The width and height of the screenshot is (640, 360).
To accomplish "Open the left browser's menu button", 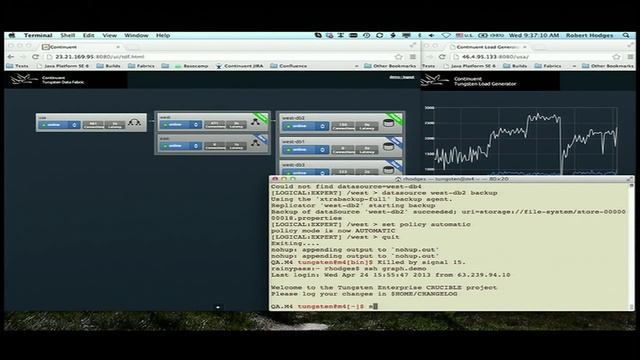I will (x=413, y=57).
